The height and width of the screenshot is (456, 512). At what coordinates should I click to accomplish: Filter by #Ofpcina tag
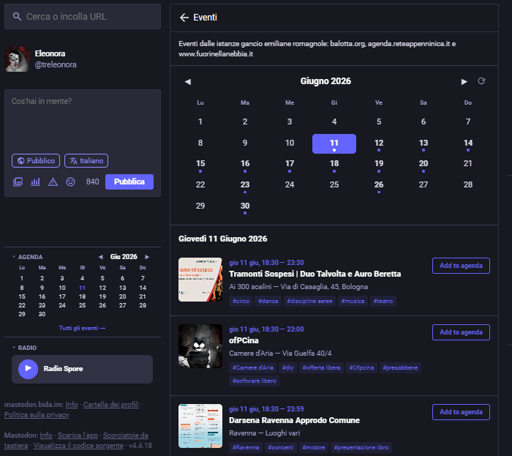362,368
